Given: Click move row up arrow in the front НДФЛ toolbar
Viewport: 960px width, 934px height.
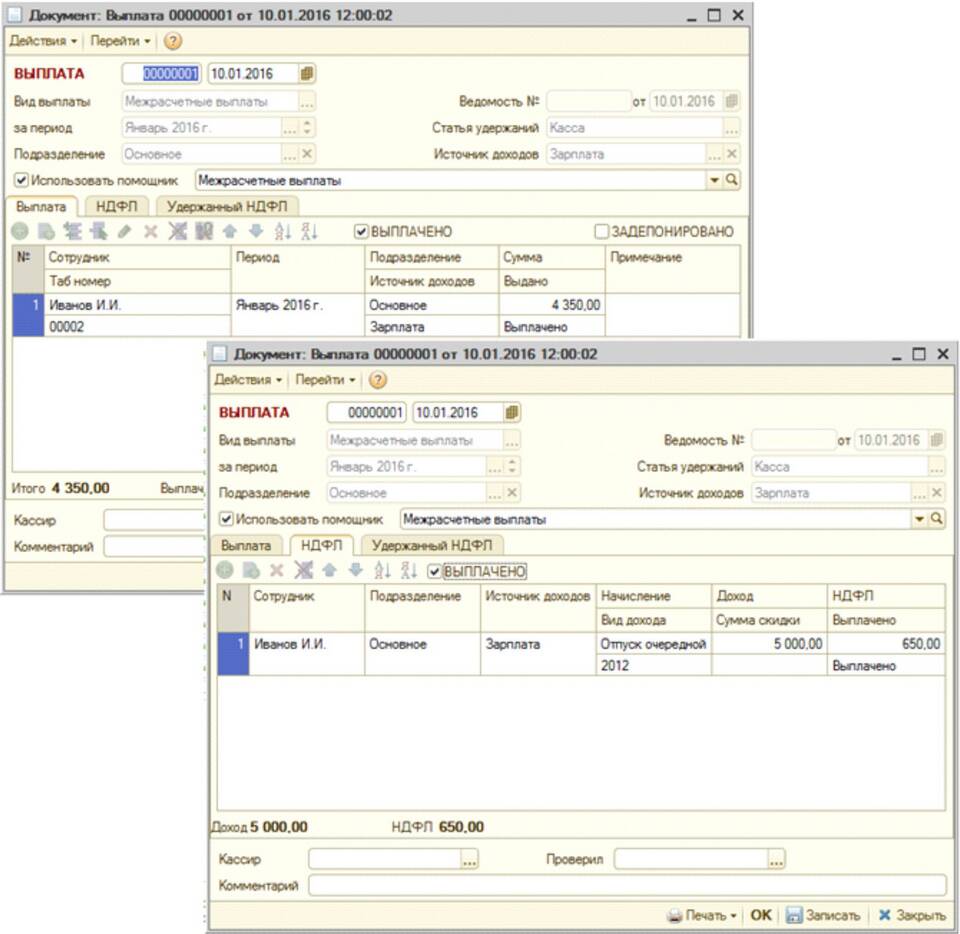Looking at the screenshot, I should click(328, 570).
